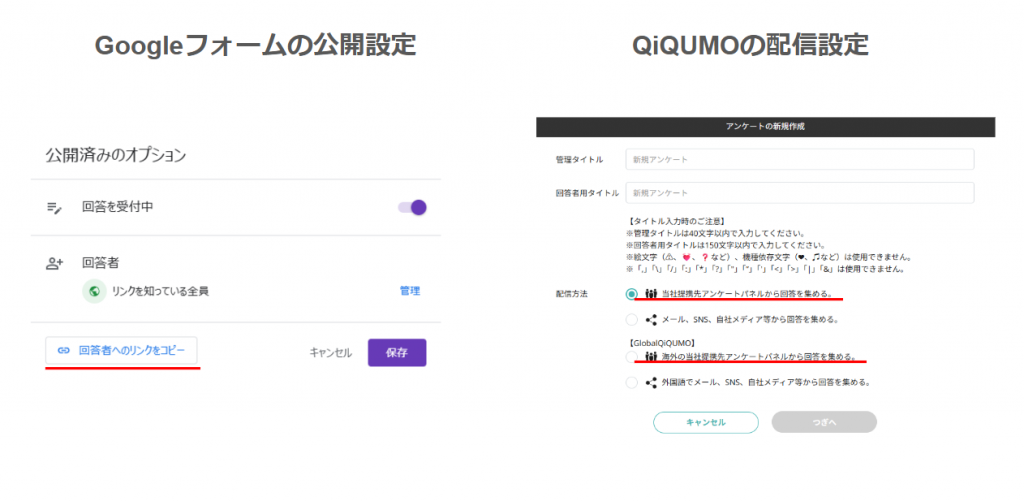Click share icon beside メール、SNS option
Screen dimensions: 1024x501
tap(650, 320)
